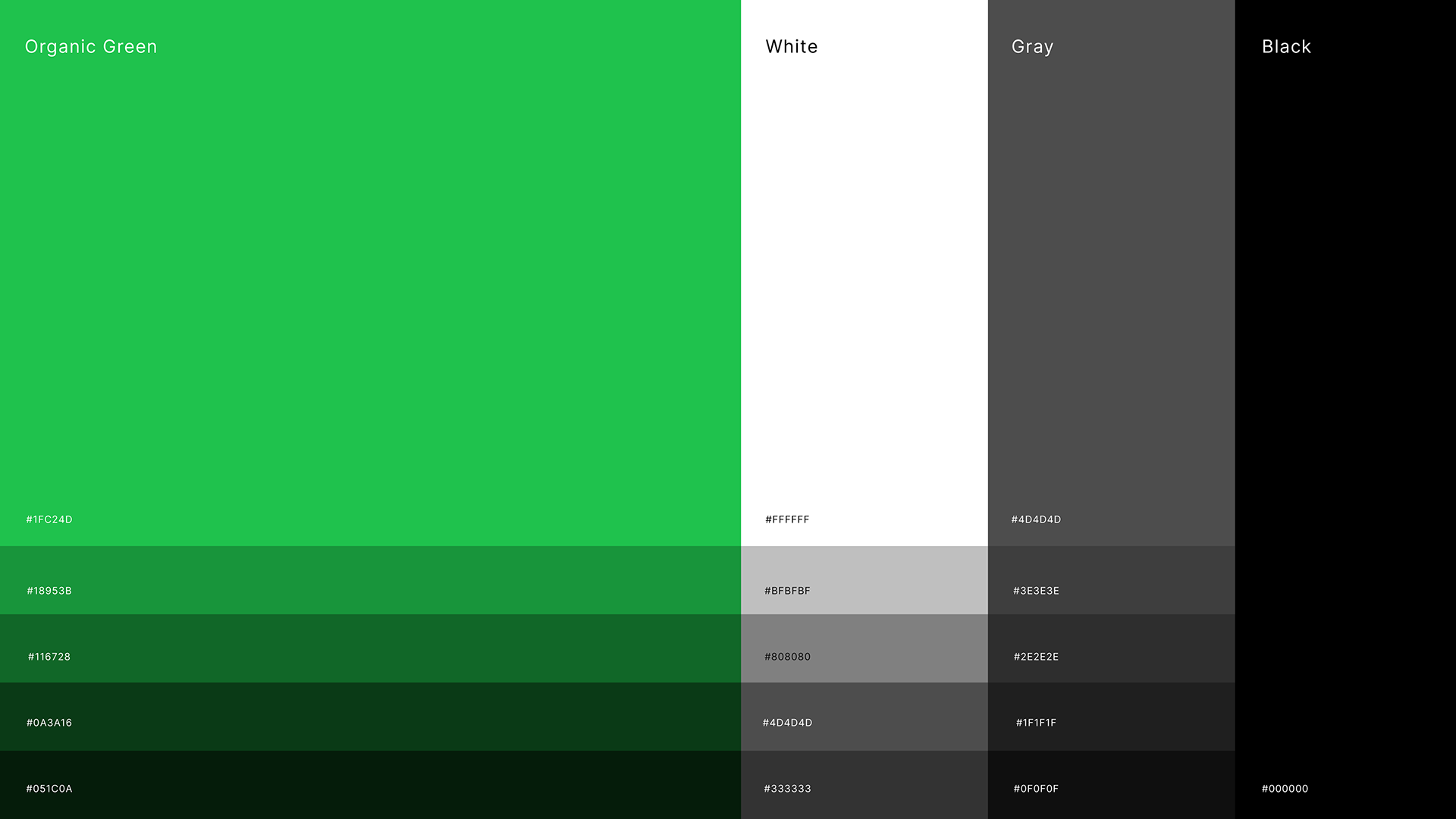Click the "White" column heading

pyautogui.click(x=791, y=46)
